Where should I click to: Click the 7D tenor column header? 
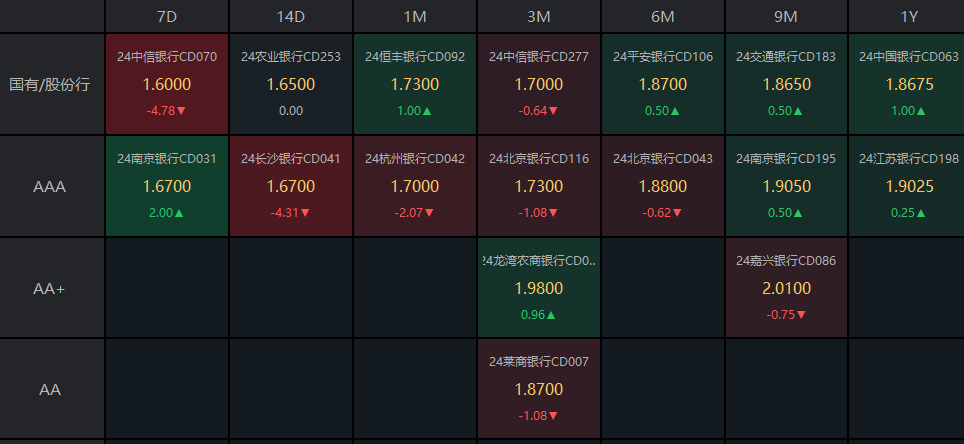[x=166, y=16]
